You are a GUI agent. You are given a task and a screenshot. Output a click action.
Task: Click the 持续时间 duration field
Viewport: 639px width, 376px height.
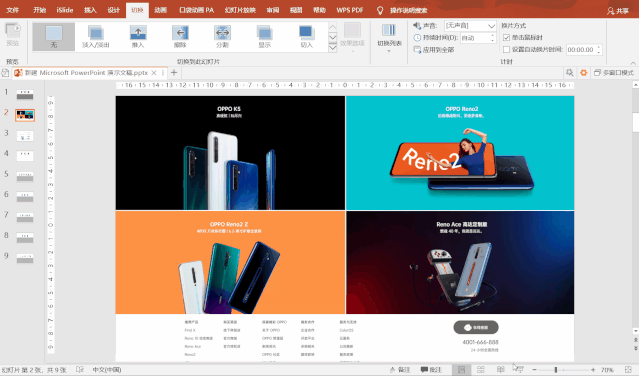click(x=474, y=38)
